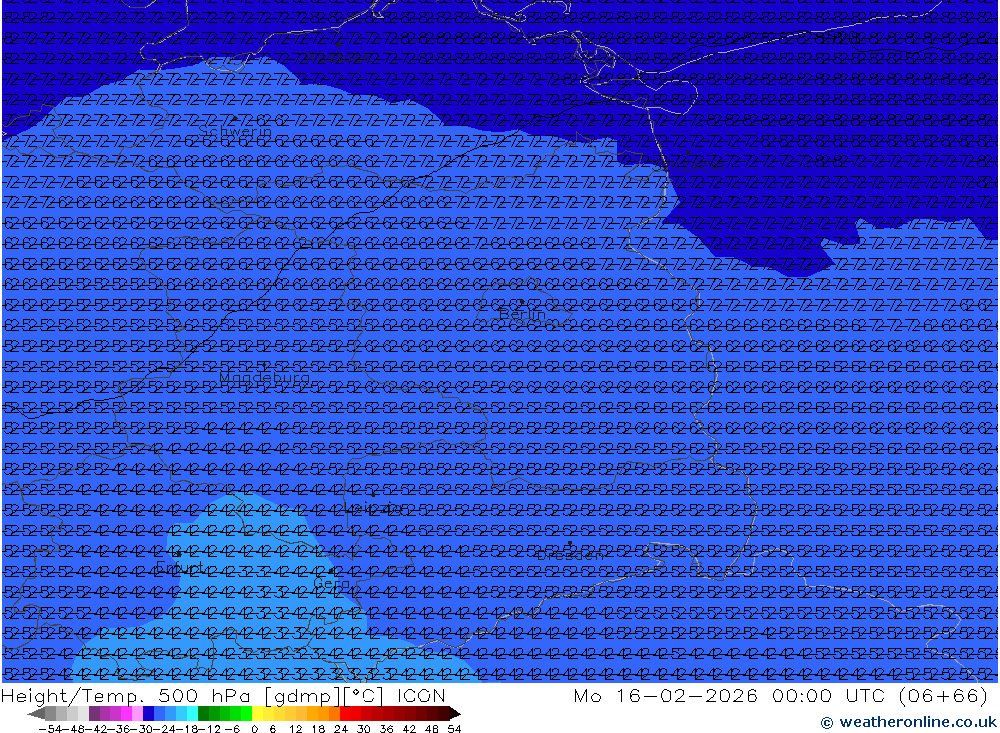This screenshot has height=733, width=1000.
Task: Click the ICON model name in title
Action: tap(421, 695)
